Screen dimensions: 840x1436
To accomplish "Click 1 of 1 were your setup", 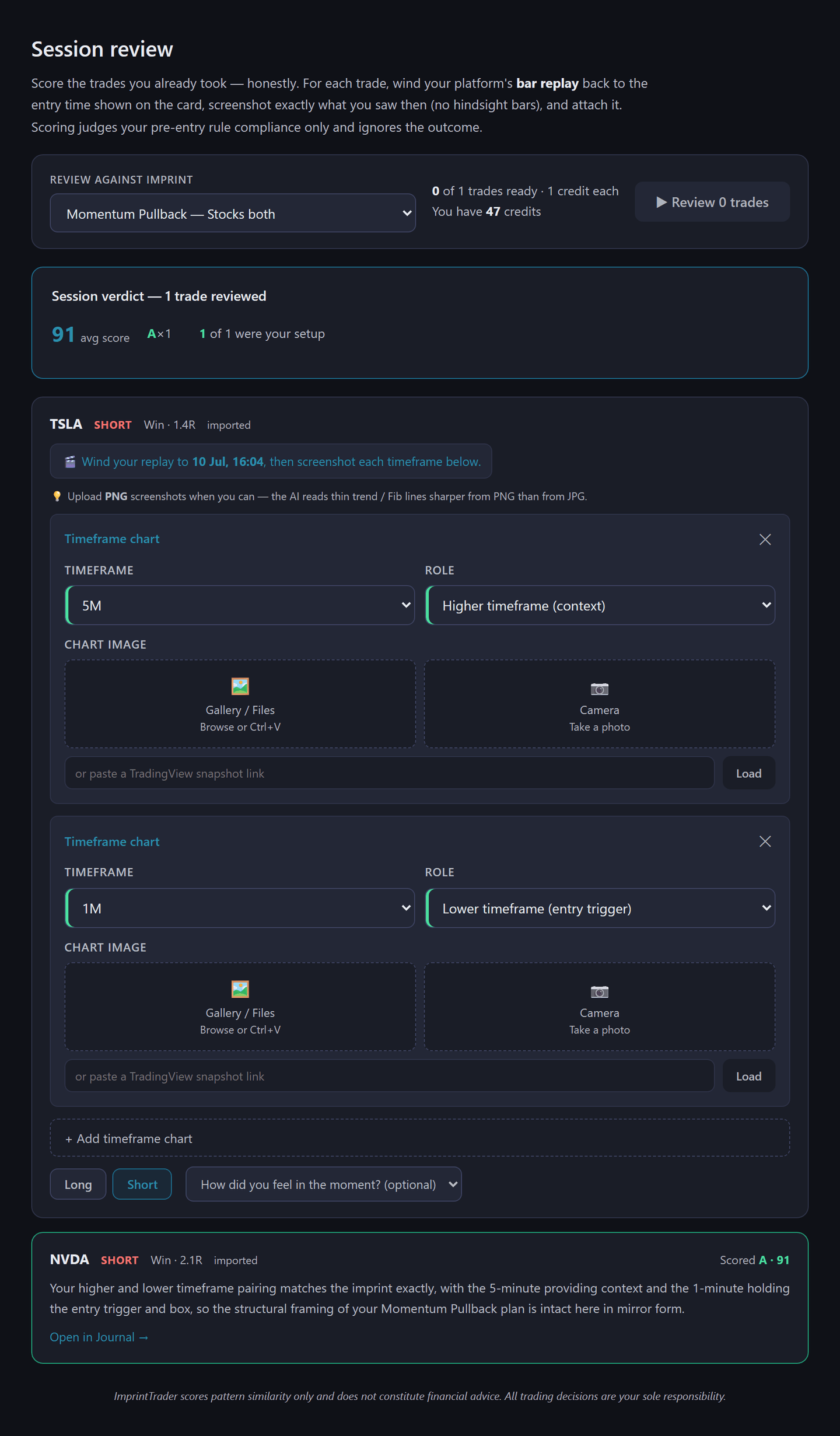I will pos(262,334).
